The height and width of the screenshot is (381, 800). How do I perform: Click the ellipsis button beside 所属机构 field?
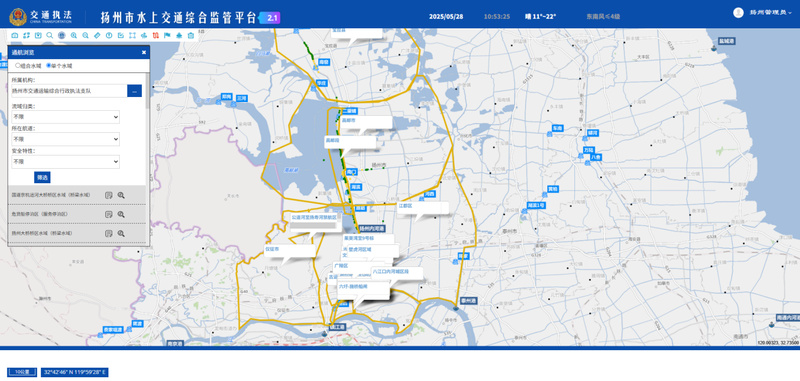[134, 91]
